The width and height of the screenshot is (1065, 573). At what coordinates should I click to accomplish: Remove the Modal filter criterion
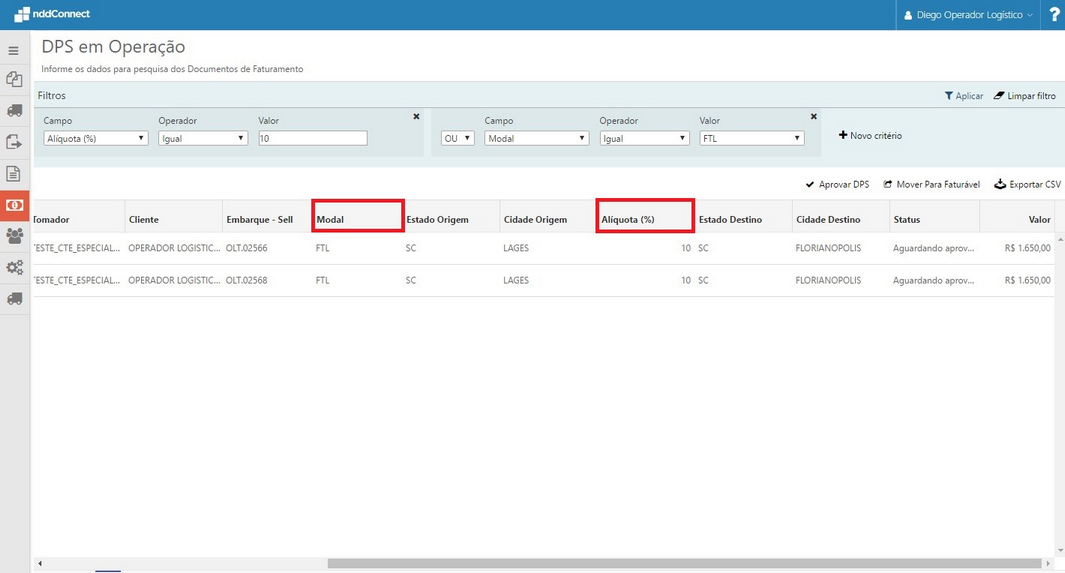point(813,117)
